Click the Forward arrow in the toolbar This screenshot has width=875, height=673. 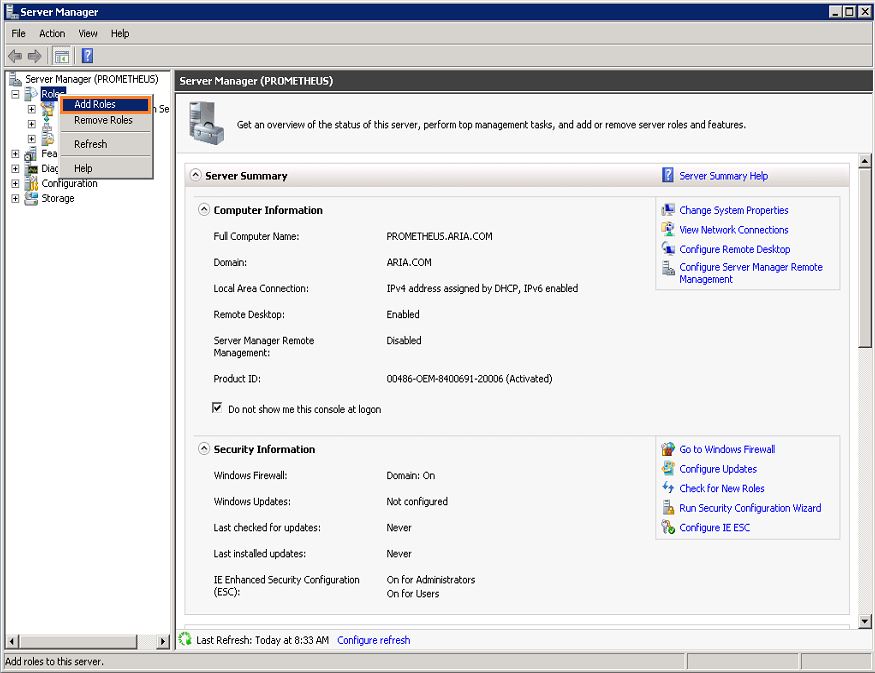point(35,56)
